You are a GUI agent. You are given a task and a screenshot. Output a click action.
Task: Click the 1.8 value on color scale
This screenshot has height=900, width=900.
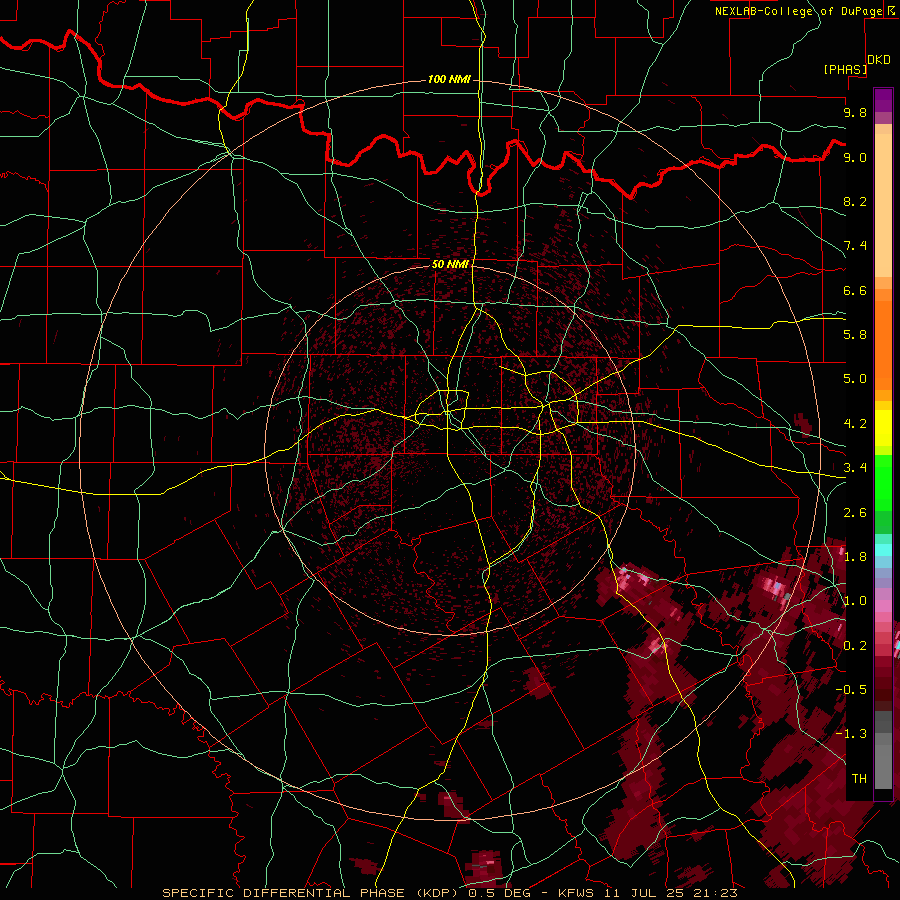pyautogui.click(x=855, y=557)
